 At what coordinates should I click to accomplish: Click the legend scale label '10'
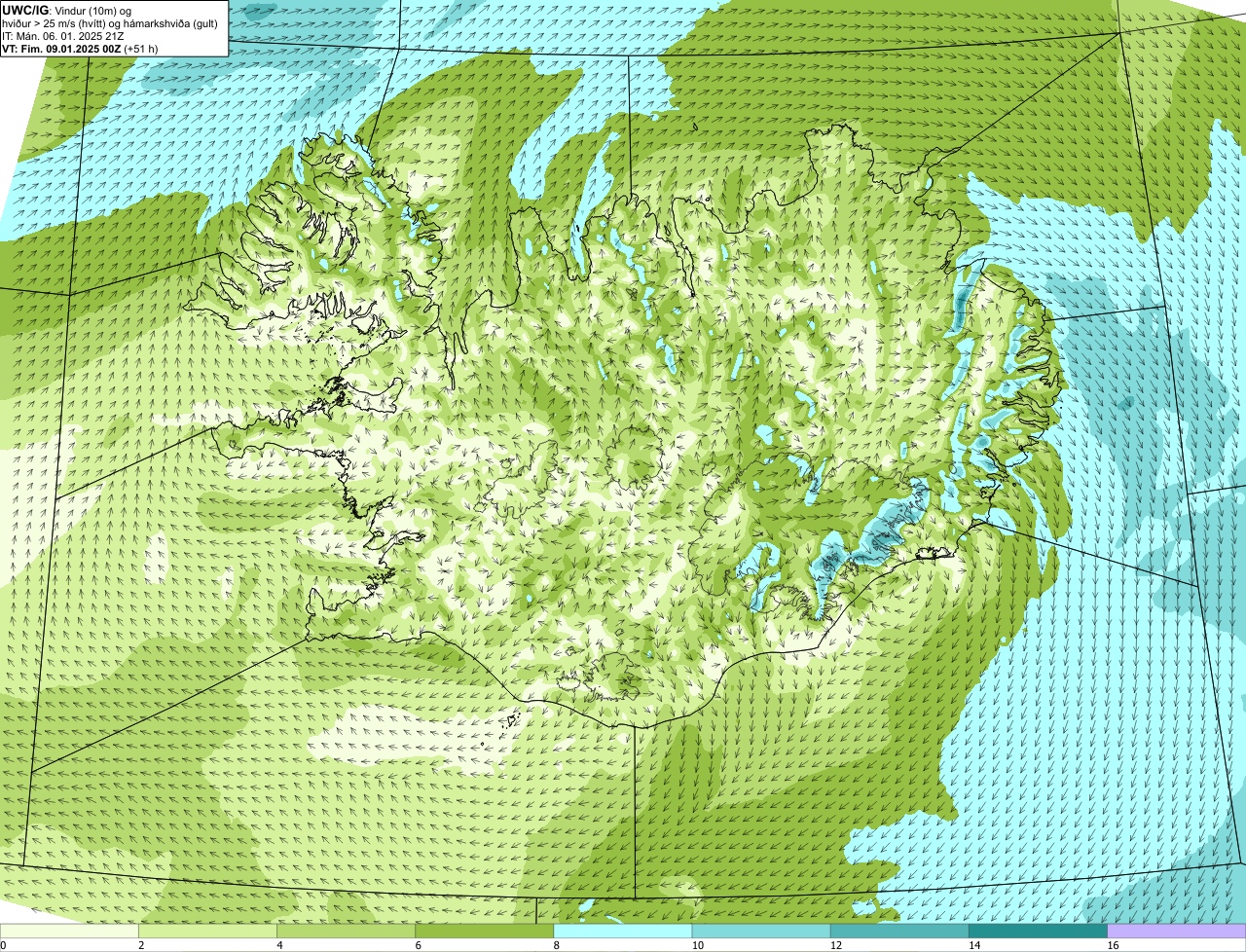[x=697, y=945]
